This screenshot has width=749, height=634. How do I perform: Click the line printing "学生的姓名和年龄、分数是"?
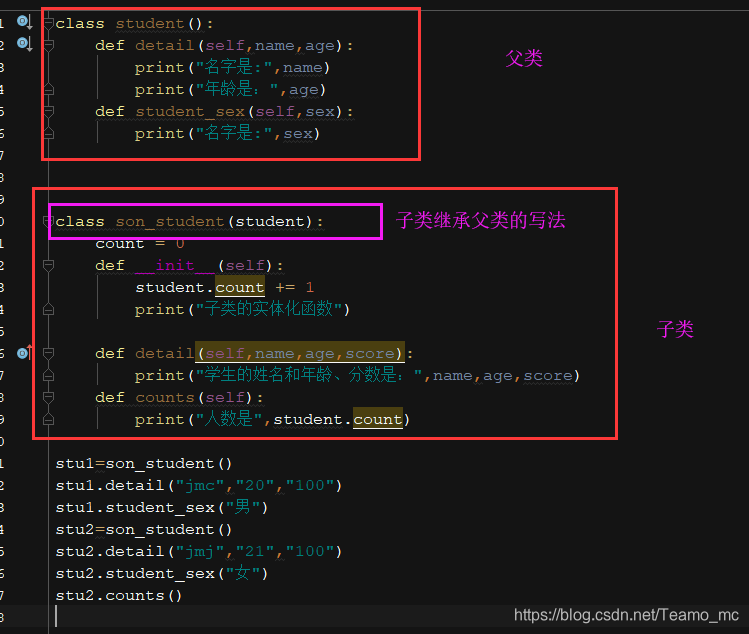[x=357, y=376]
